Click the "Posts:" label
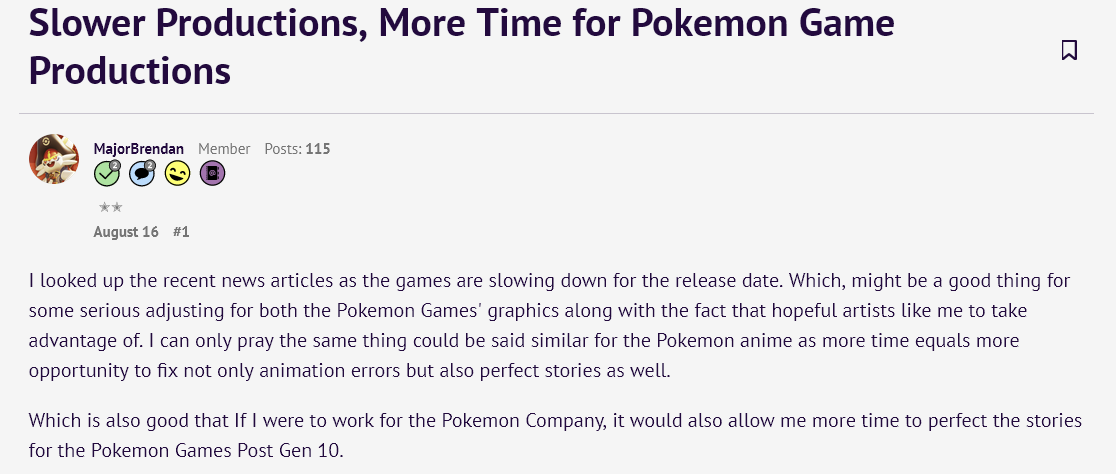The image size is (1116, 474). coord(283,149)
